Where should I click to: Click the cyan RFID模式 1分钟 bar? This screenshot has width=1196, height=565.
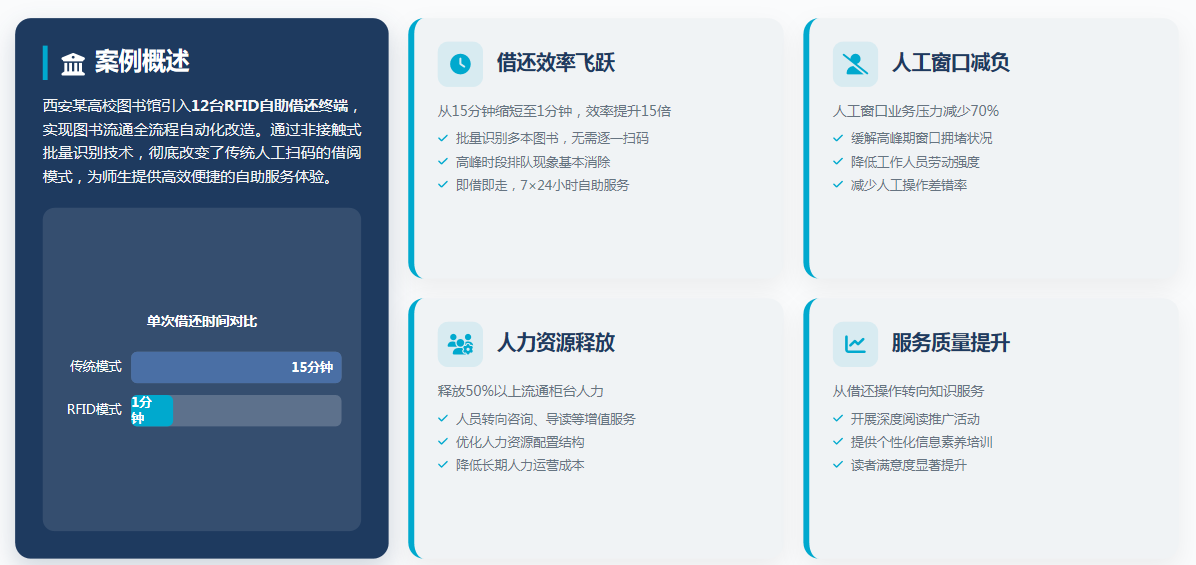[151, 411]
